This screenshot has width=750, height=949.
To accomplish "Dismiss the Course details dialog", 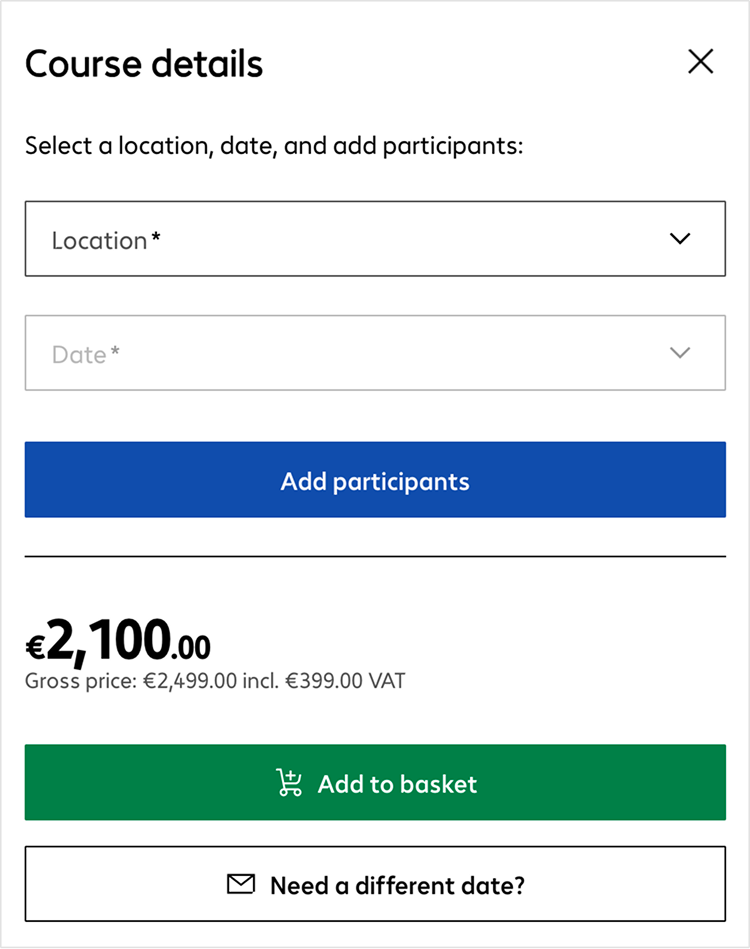I will (700, 61).
